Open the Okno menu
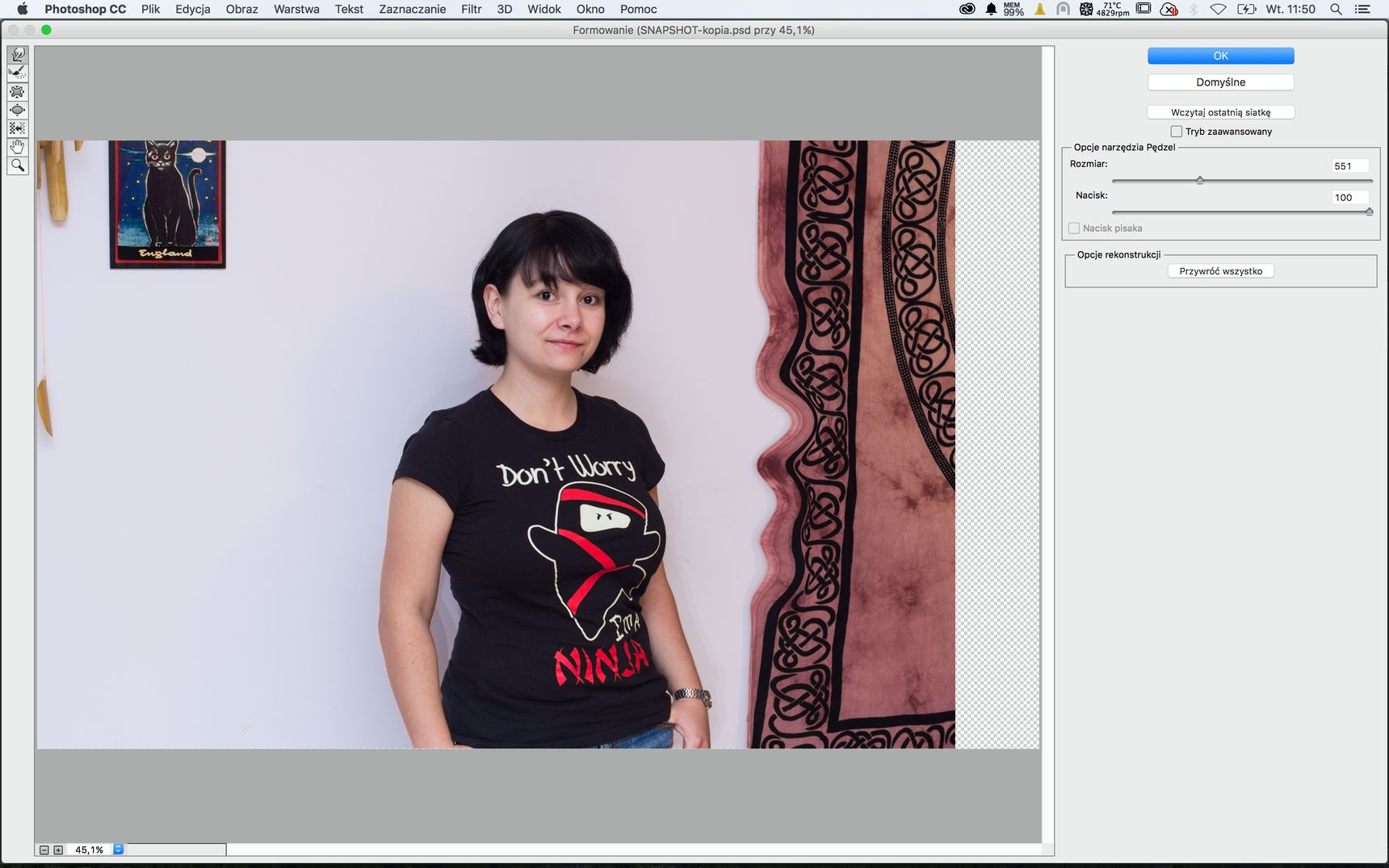The image size is (1389, 868). coord(590,9)
